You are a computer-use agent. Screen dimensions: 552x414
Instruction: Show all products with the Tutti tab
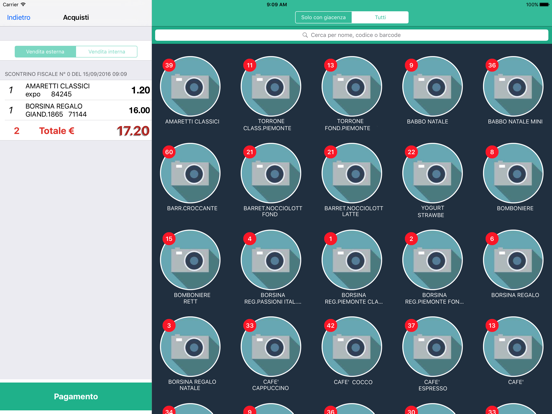[x=380, y=17]
